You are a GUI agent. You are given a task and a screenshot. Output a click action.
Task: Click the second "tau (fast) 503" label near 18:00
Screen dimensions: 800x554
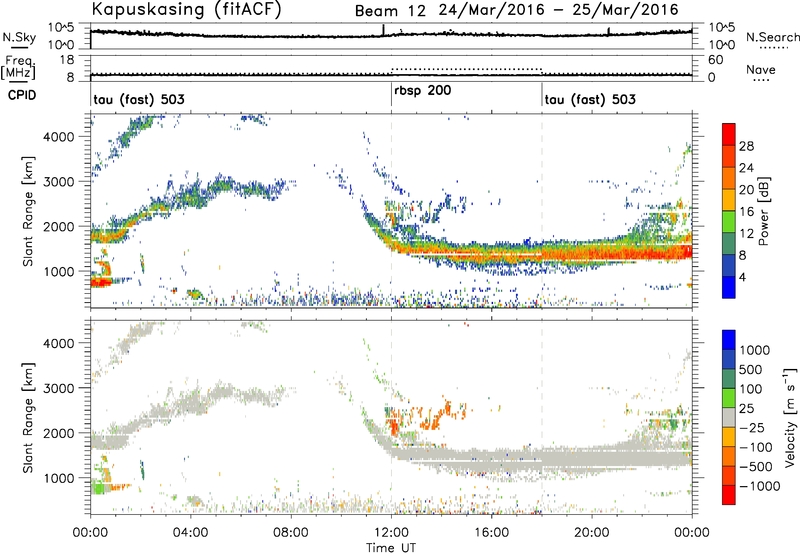(590, 99)
